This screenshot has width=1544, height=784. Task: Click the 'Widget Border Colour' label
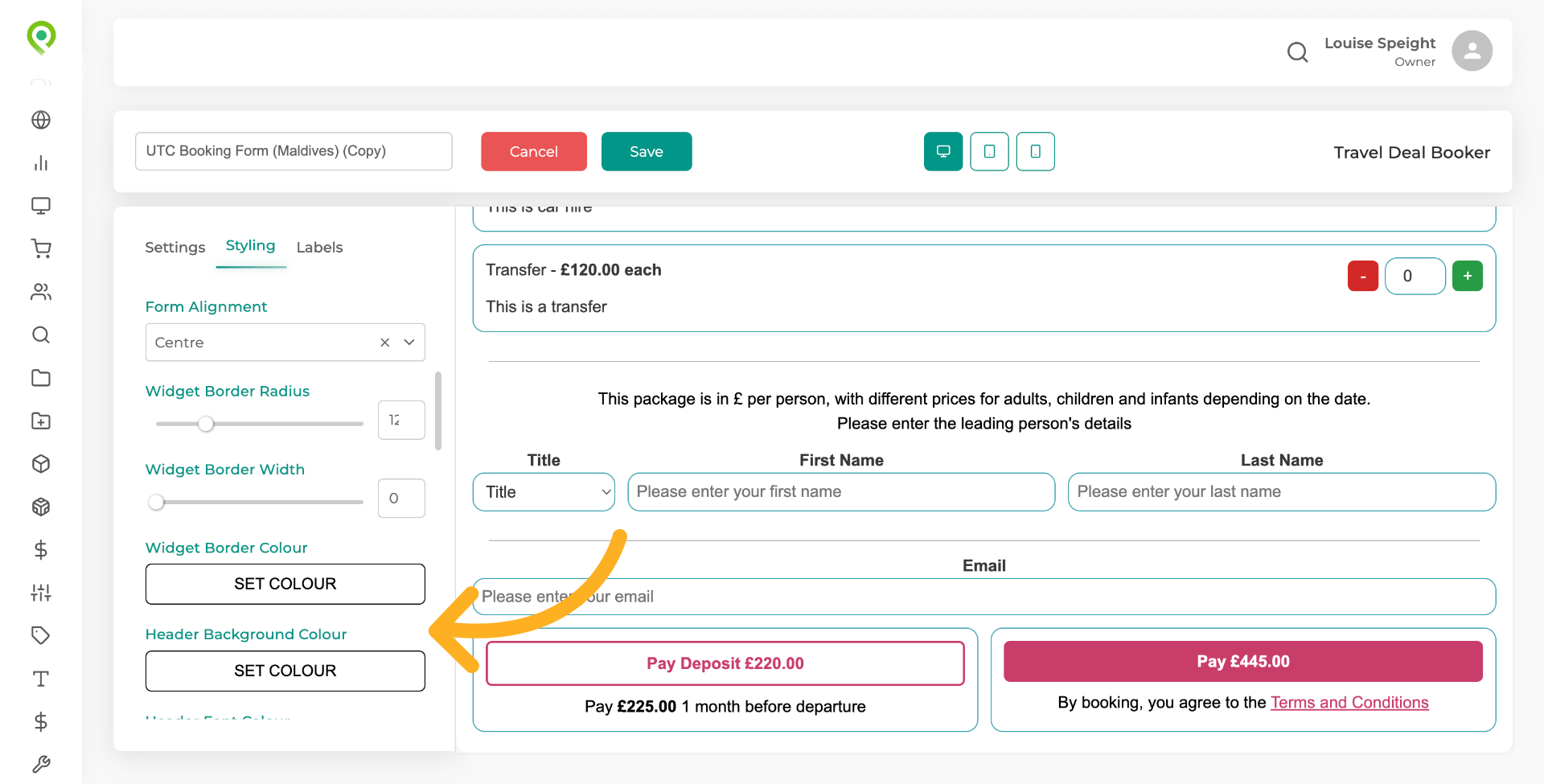pos(226,548)
